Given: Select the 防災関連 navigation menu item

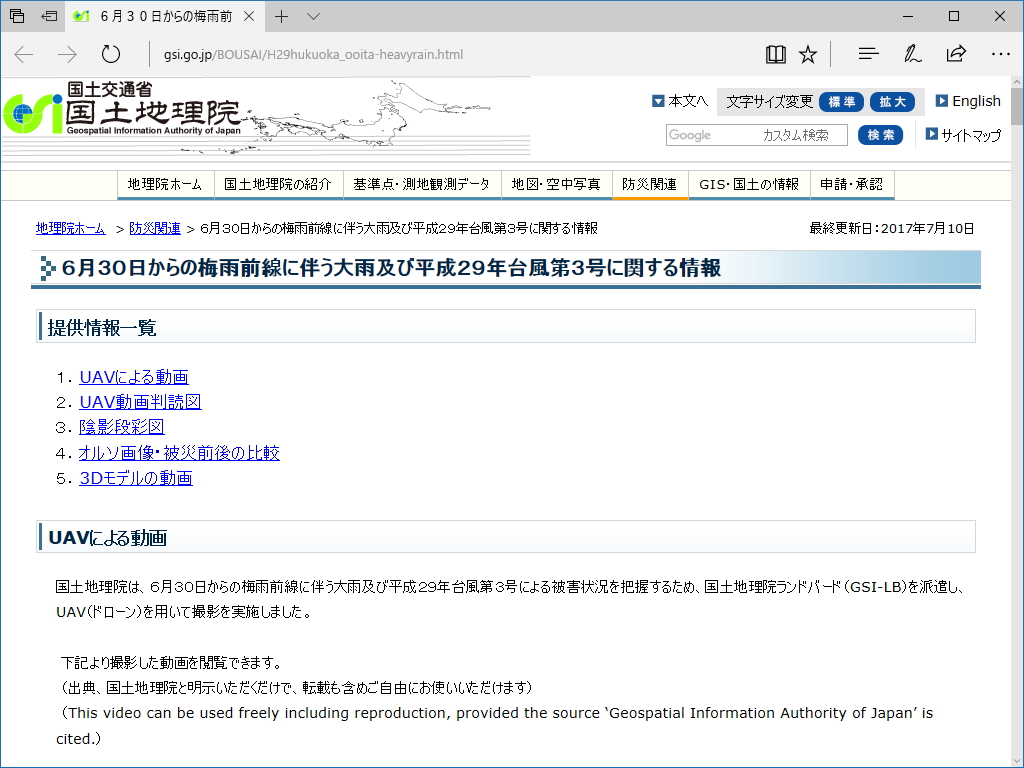Looking at the screenshot, I should [649, 185].
